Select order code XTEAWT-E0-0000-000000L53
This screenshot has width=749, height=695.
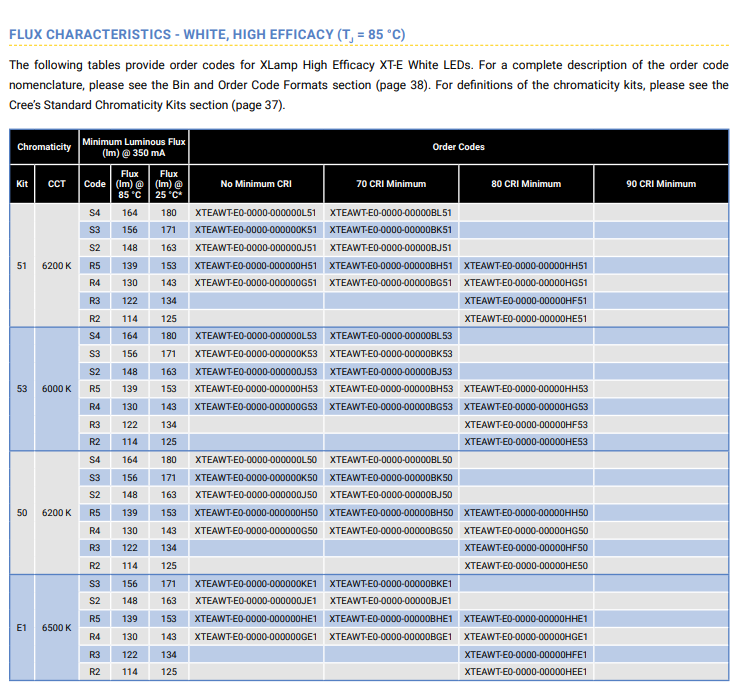pos(256,336)
